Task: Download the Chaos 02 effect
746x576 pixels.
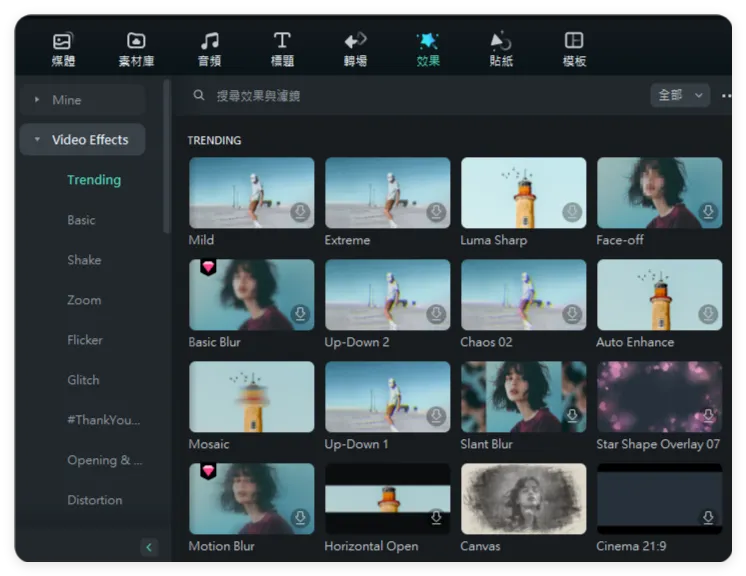Action: click(572, 314)
